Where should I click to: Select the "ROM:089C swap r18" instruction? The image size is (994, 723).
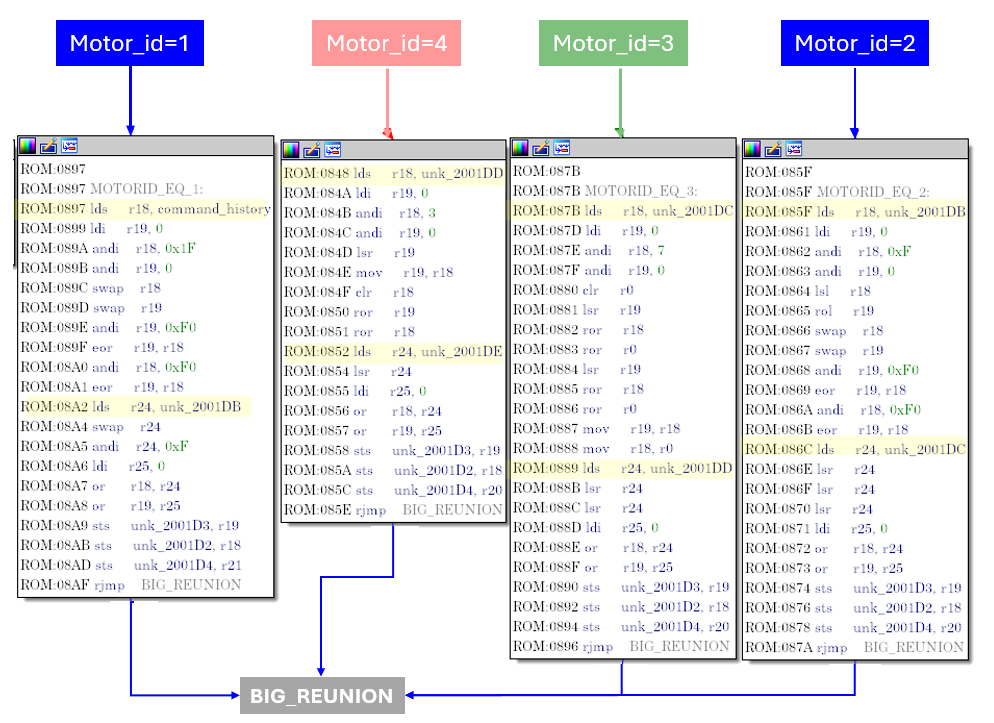[91, 288]
